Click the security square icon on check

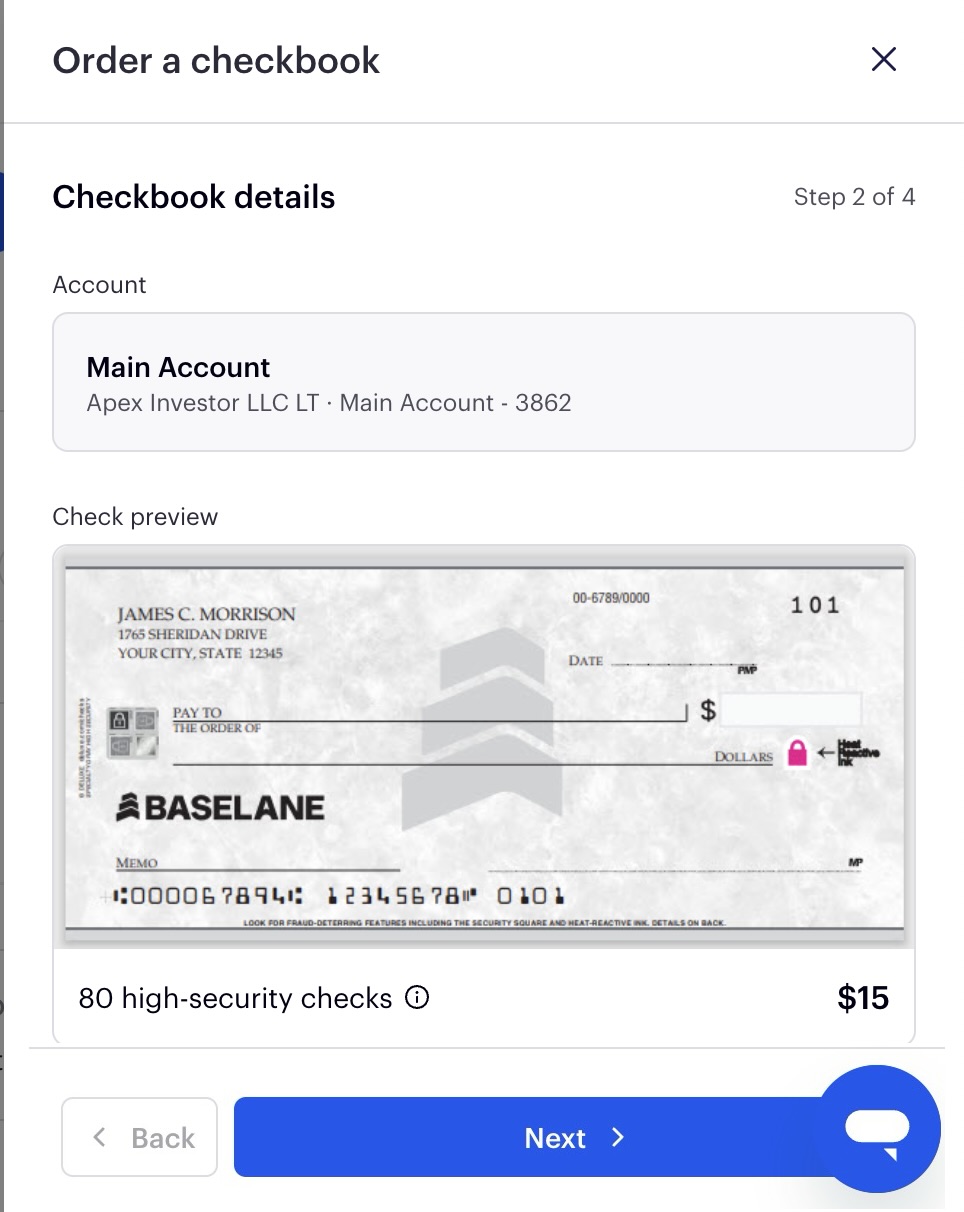(x=134, y=732)
